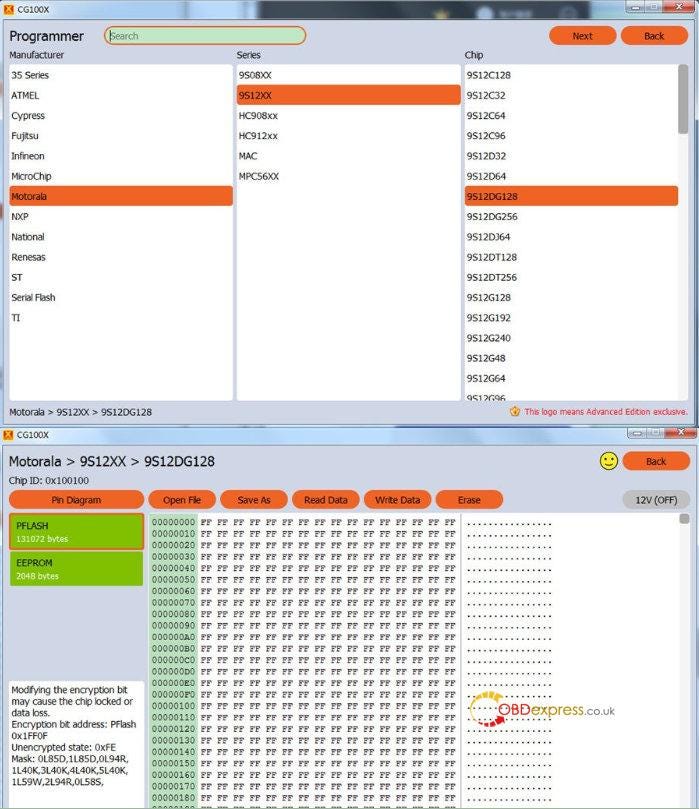699x809 pixels.
Task: Click the yellow smiley status icon
Action: 609,461
